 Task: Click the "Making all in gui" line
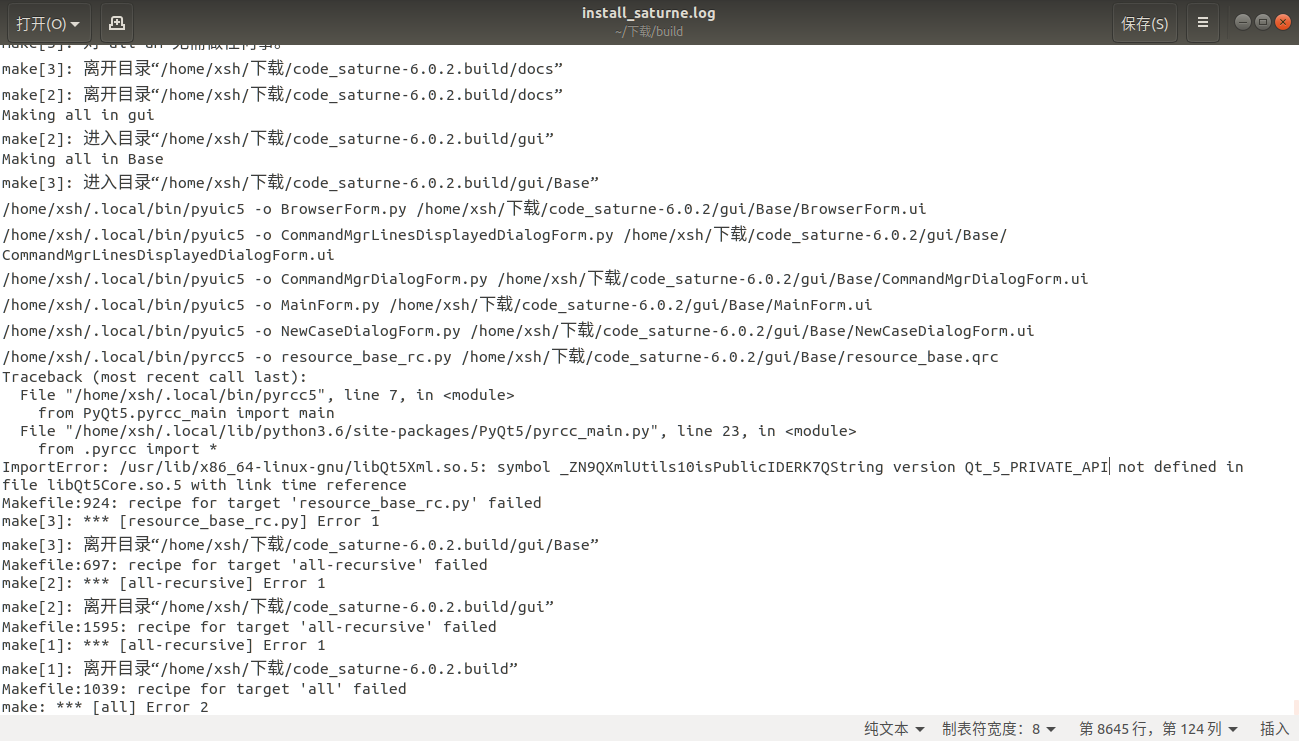pos(78,115)
